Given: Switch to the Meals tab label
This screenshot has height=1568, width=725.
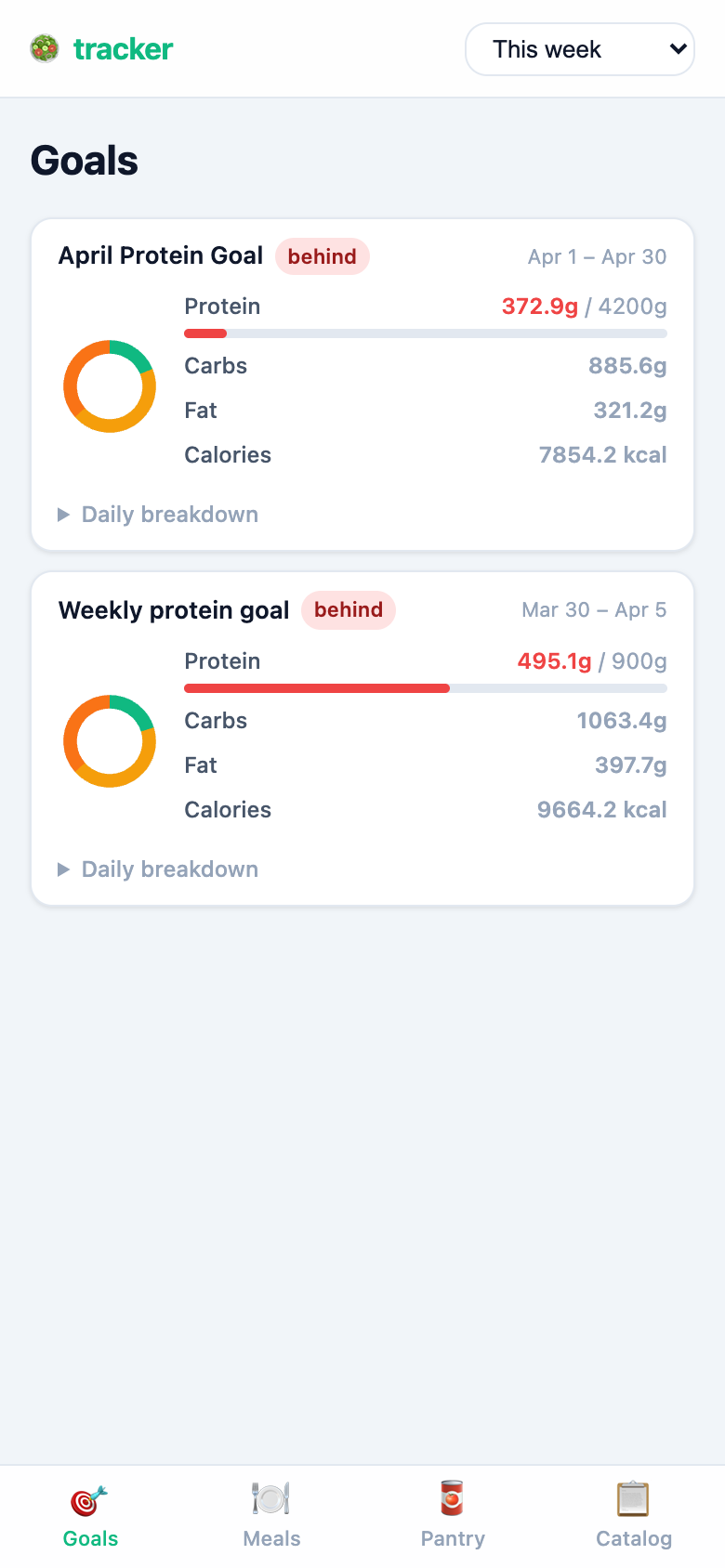Looking at the screenshot, I should click(x=271, y=1538).
